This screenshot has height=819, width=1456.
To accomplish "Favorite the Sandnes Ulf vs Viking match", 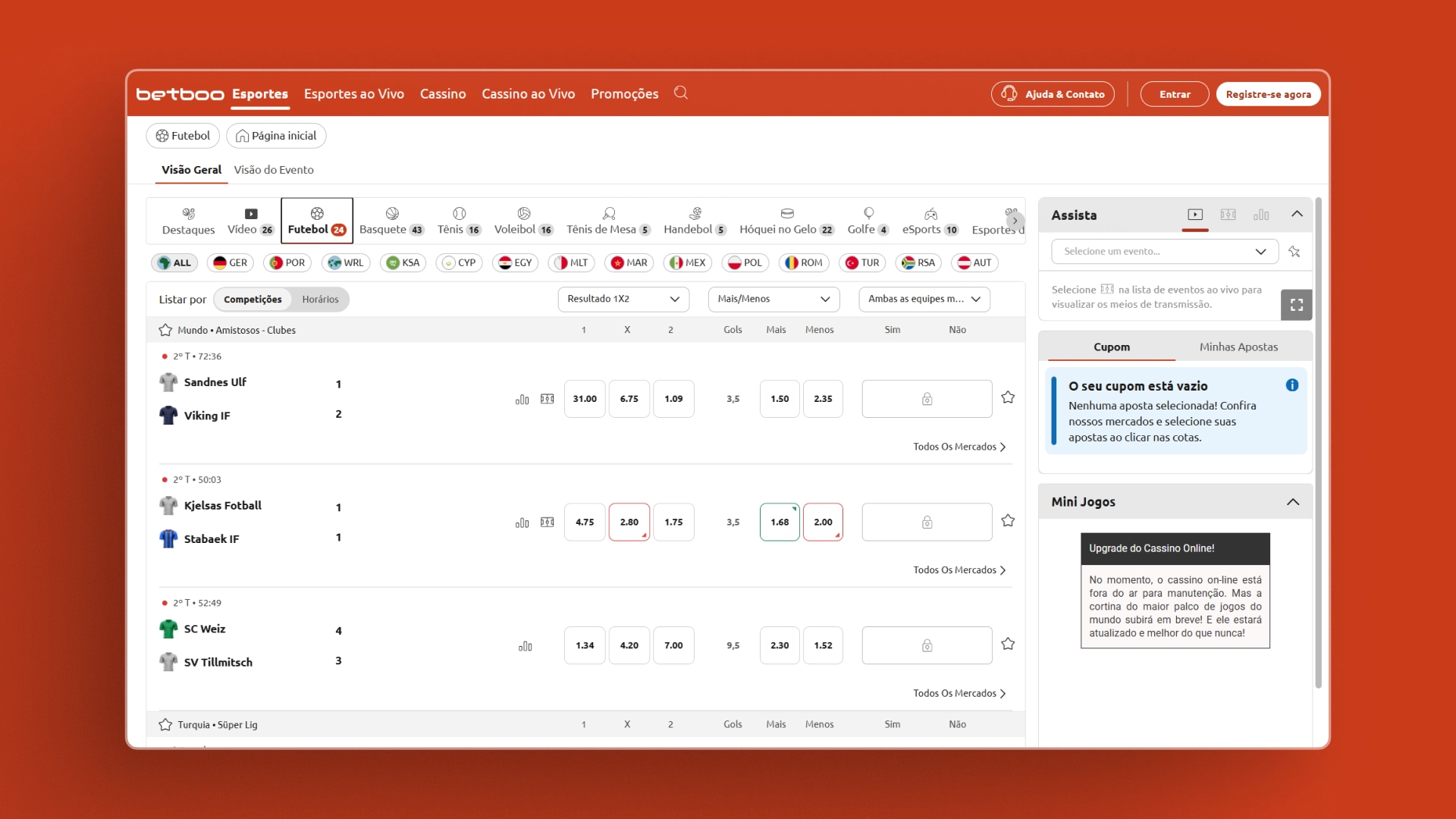I will pos(1008,397).
